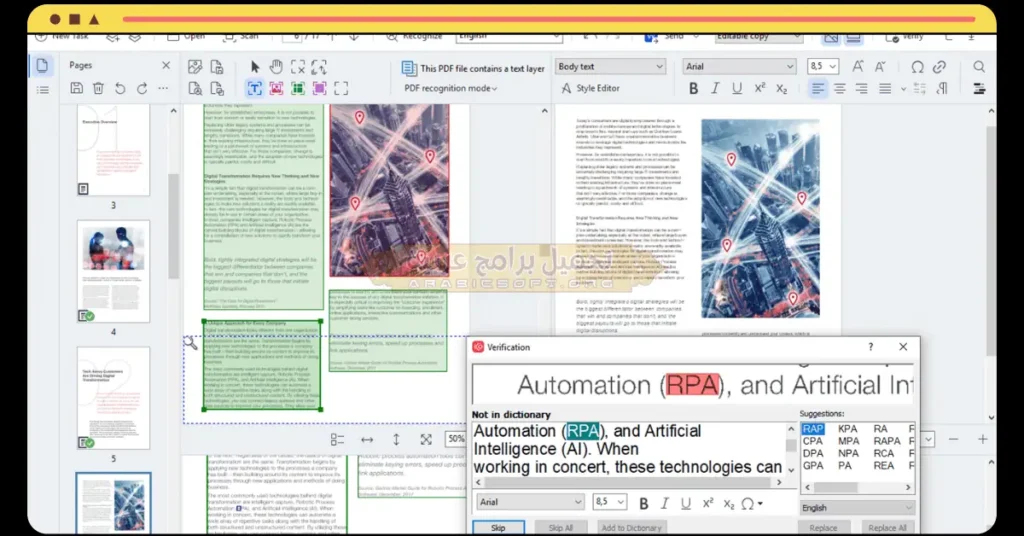Redo the action in Pages panel
This screenshot has width=1024, height=536.
click(142, 88)
